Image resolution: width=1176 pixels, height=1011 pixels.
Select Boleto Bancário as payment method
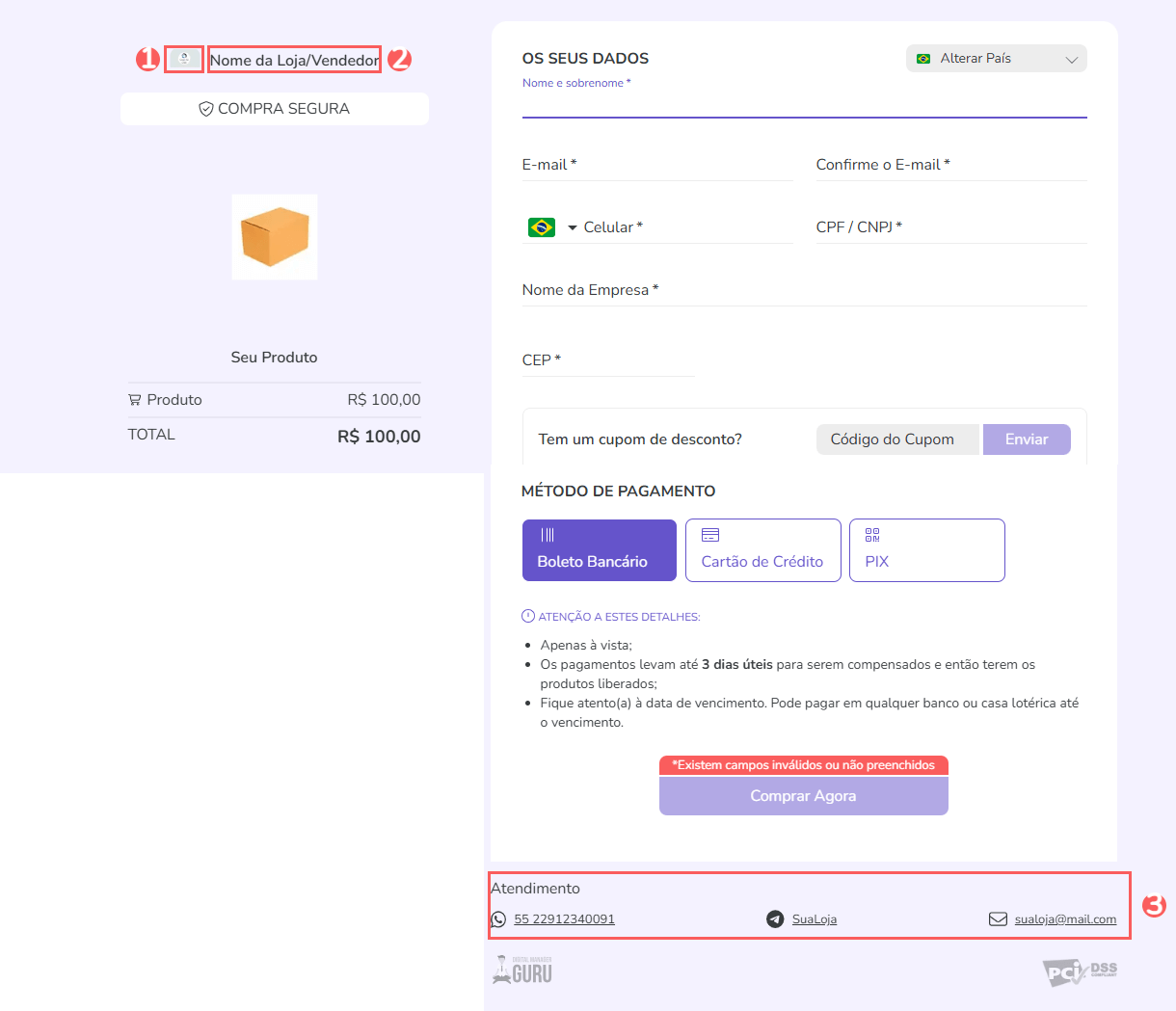[x=599, y=549]
